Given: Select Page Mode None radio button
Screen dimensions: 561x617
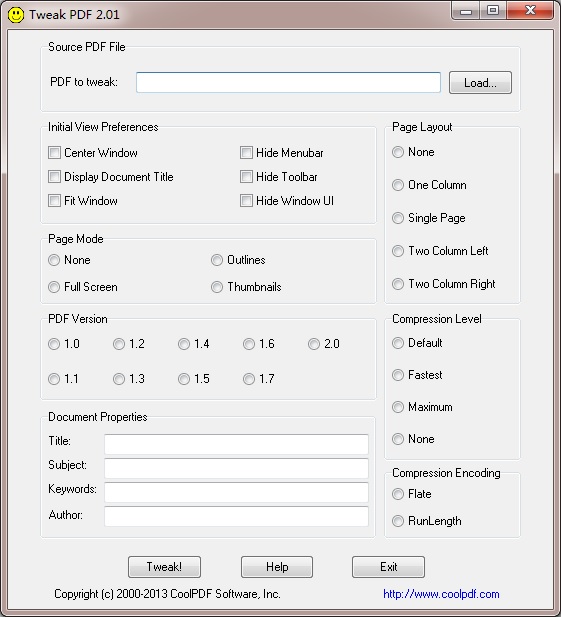Looking at the screenshot, I should 54,260.
